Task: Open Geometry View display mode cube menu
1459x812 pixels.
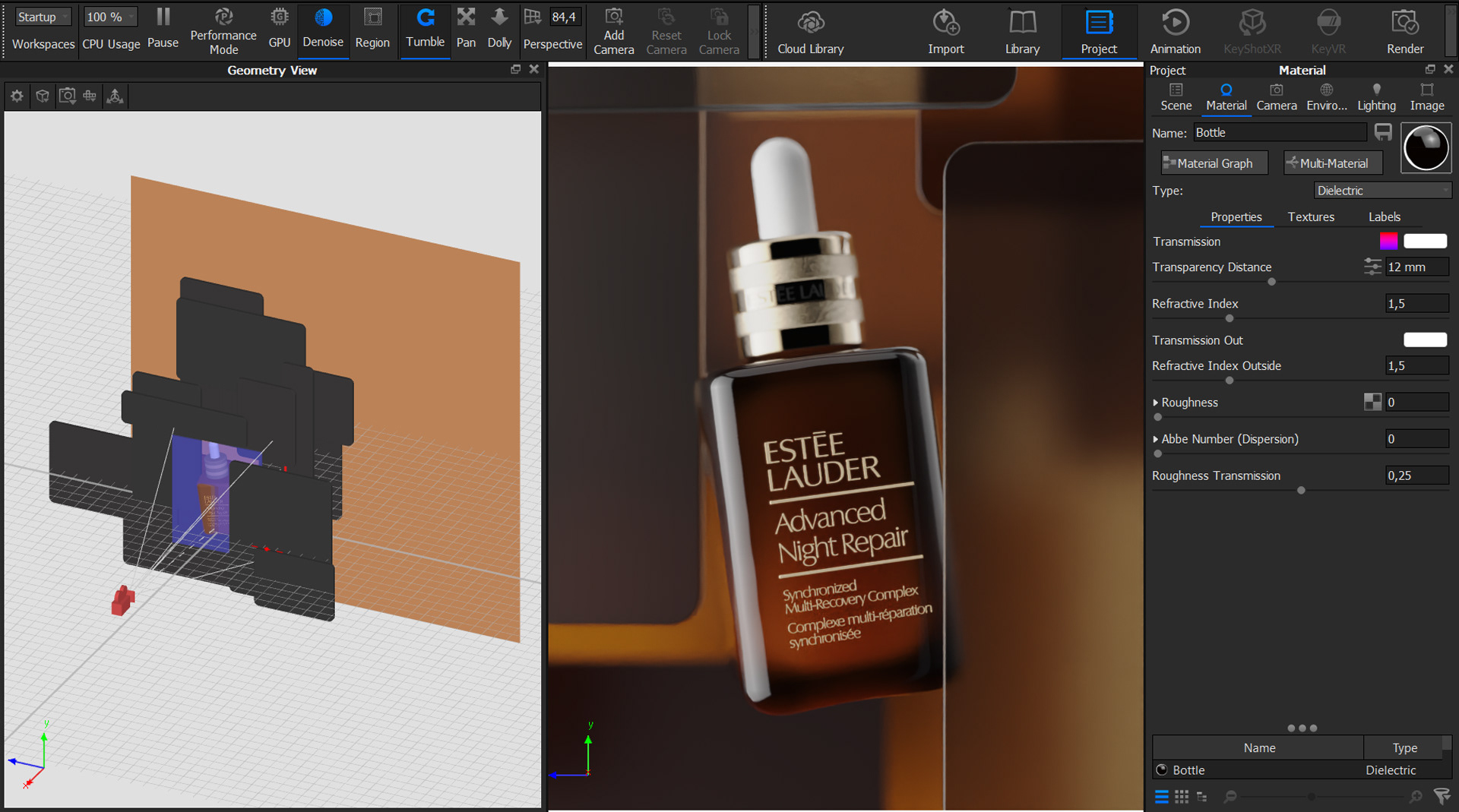Action: [43, 96]
